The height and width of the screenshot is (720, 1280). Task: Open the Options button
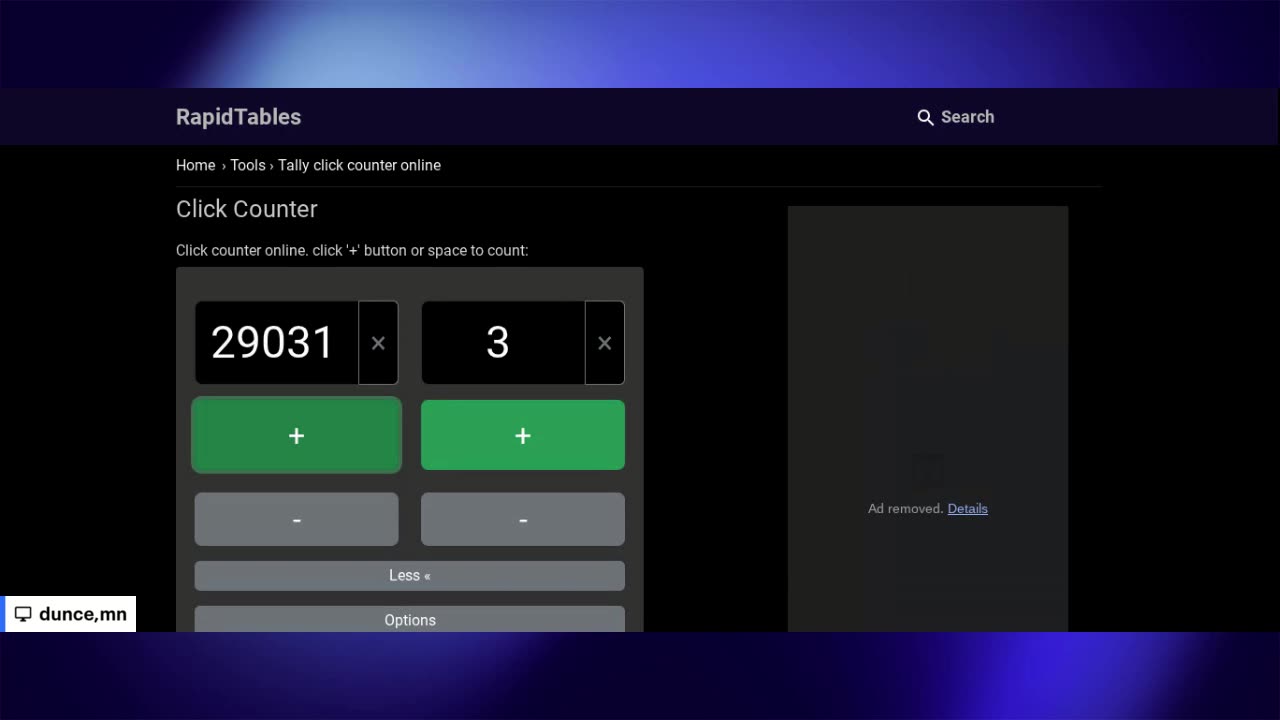coord(409,620)
